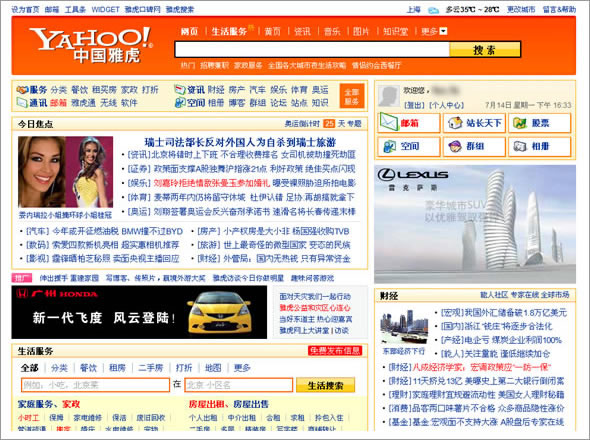Click the 能人社区 link in 财经 header

pyautogui.click(x=494, y=295)
